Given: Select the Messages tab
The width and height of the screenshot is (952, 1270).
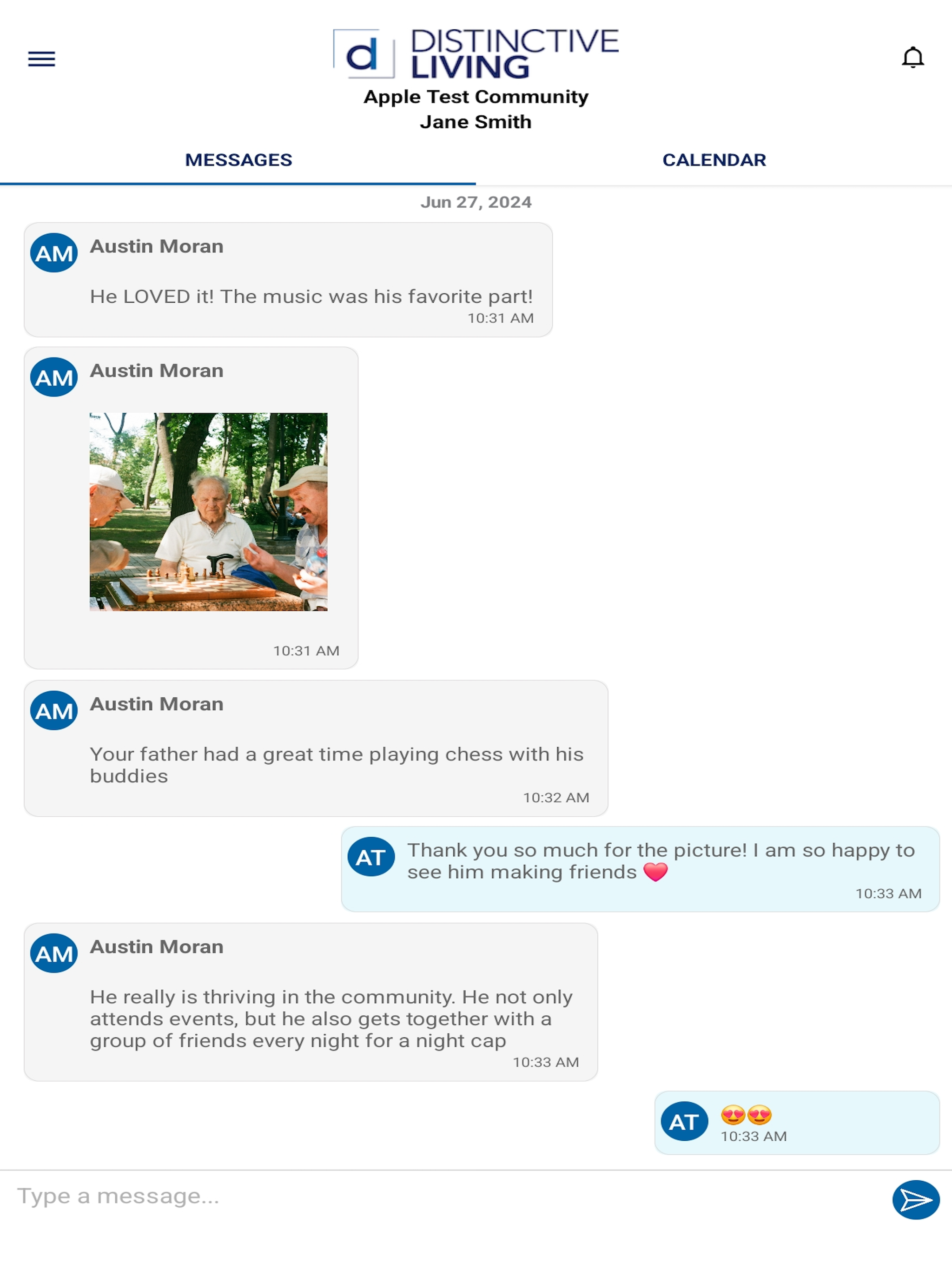Looking at the screenshot, I should pyautogui.click(x=238, y=160).
